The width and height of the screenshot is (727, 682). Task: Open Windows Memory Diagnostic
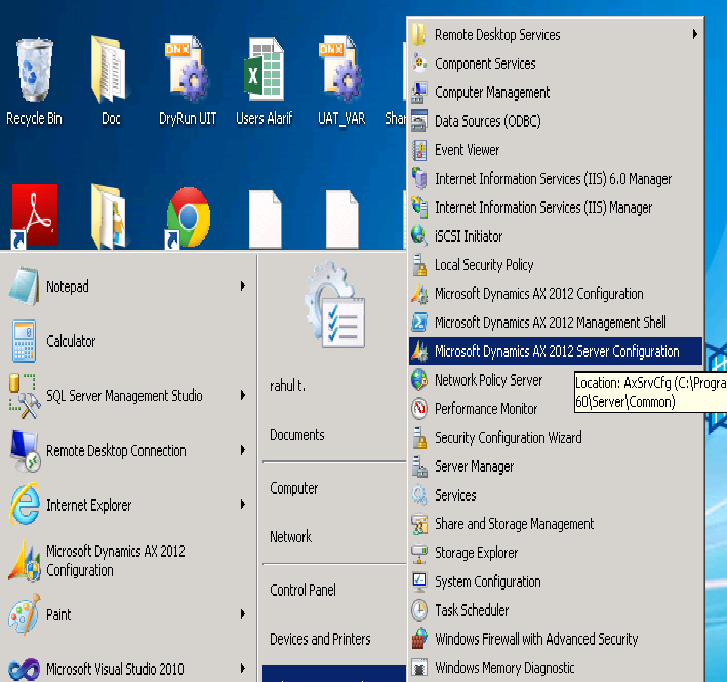[x=555, y=668]
